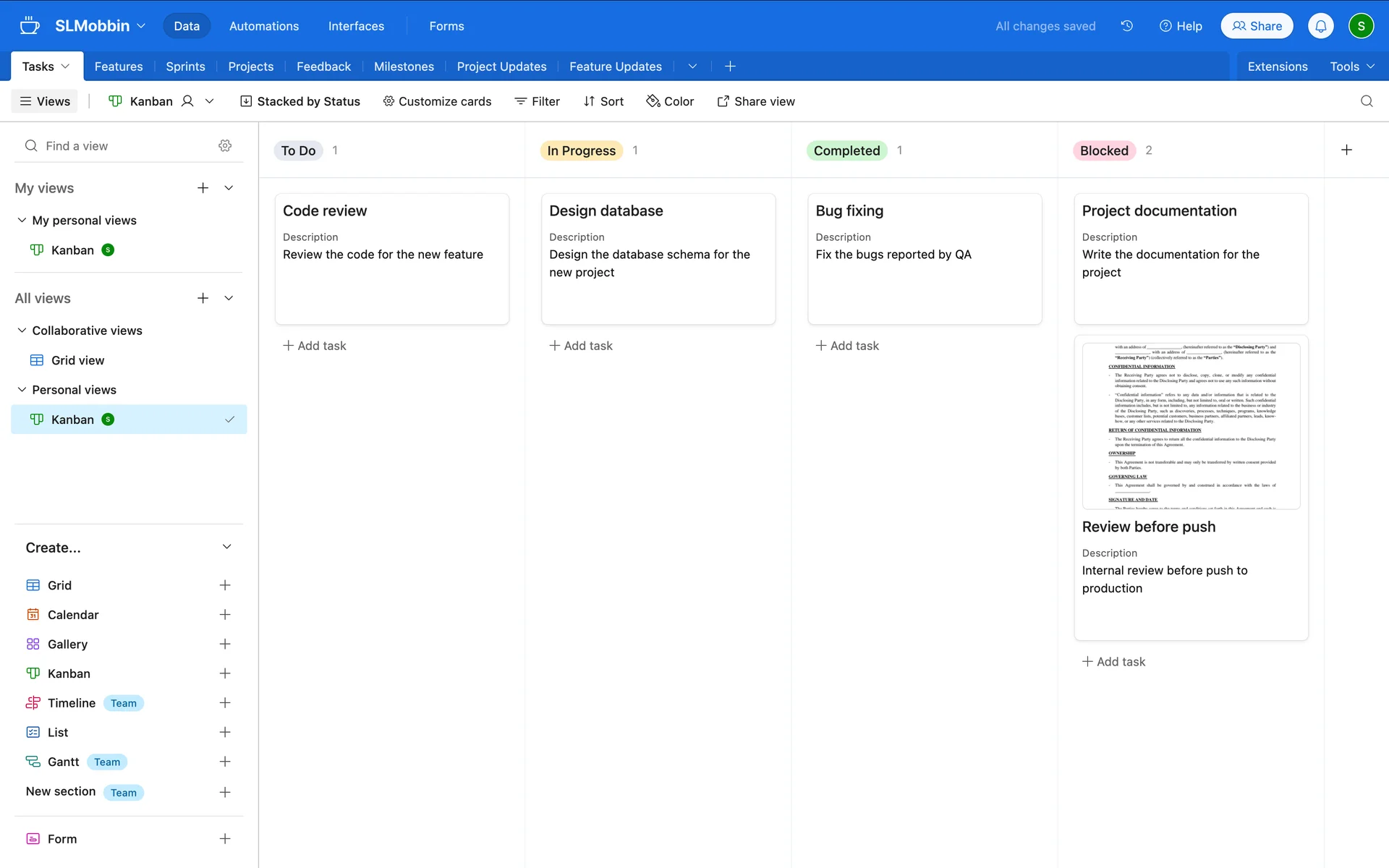Open base history clock icon
The height and width of the screenshot is (868, 1389).
(x=1126, y=26)
